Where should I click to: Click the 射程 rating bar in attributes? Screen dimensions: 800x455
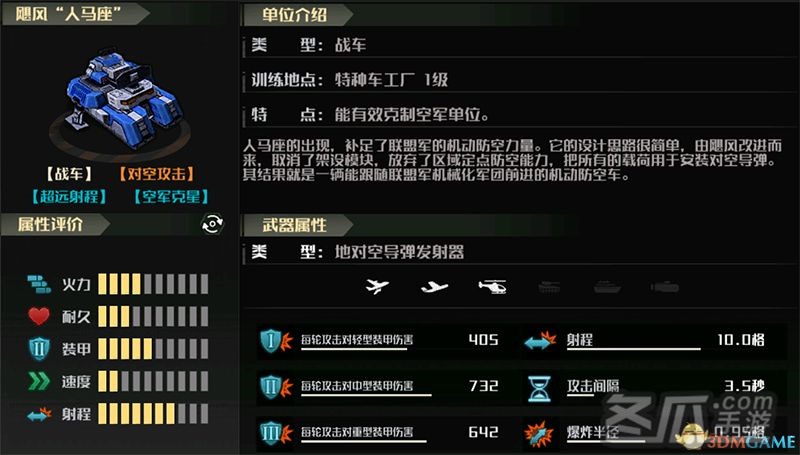pos(153,414)
